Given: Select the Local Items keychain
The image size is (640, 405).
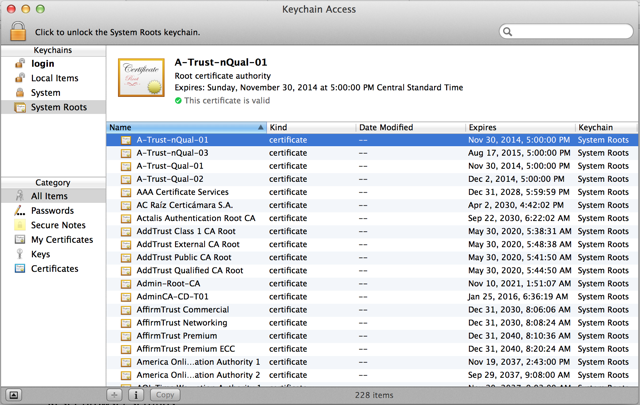Looking at the screenshot, I should point(53,78).
